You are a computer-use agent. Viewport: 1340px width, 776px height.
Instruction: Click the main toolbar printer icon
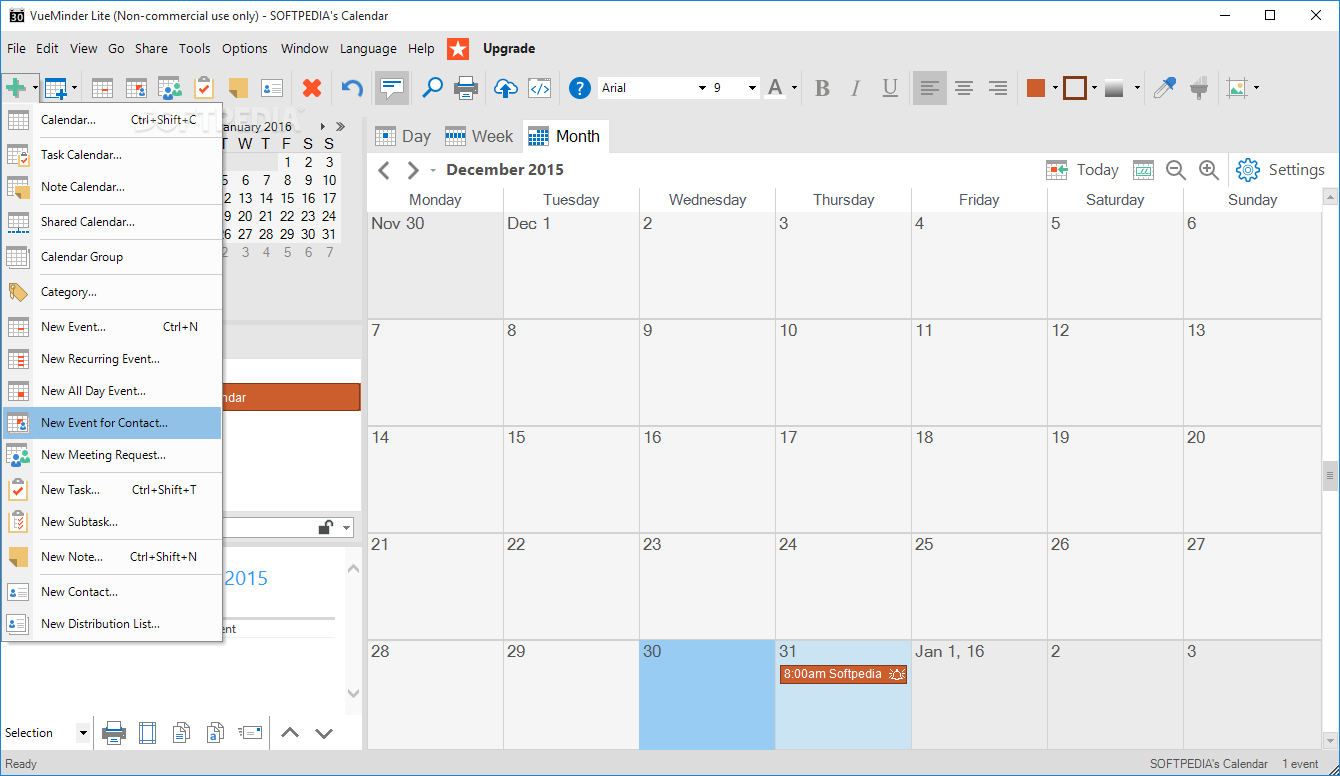coord(466,88)
